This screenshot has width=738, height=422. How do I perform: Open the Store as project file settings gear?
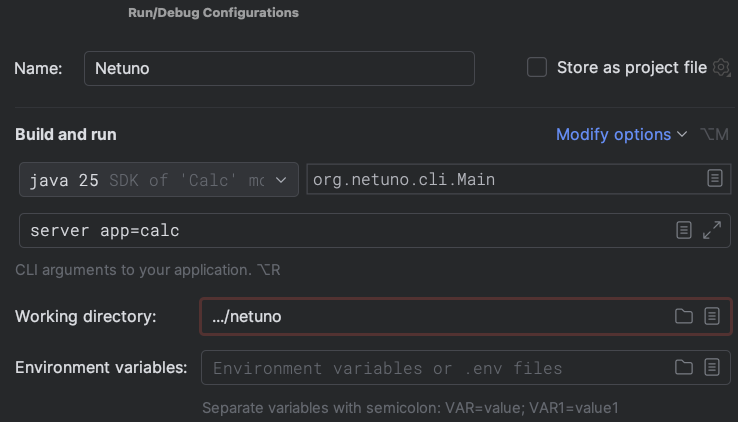coord(722,68)
